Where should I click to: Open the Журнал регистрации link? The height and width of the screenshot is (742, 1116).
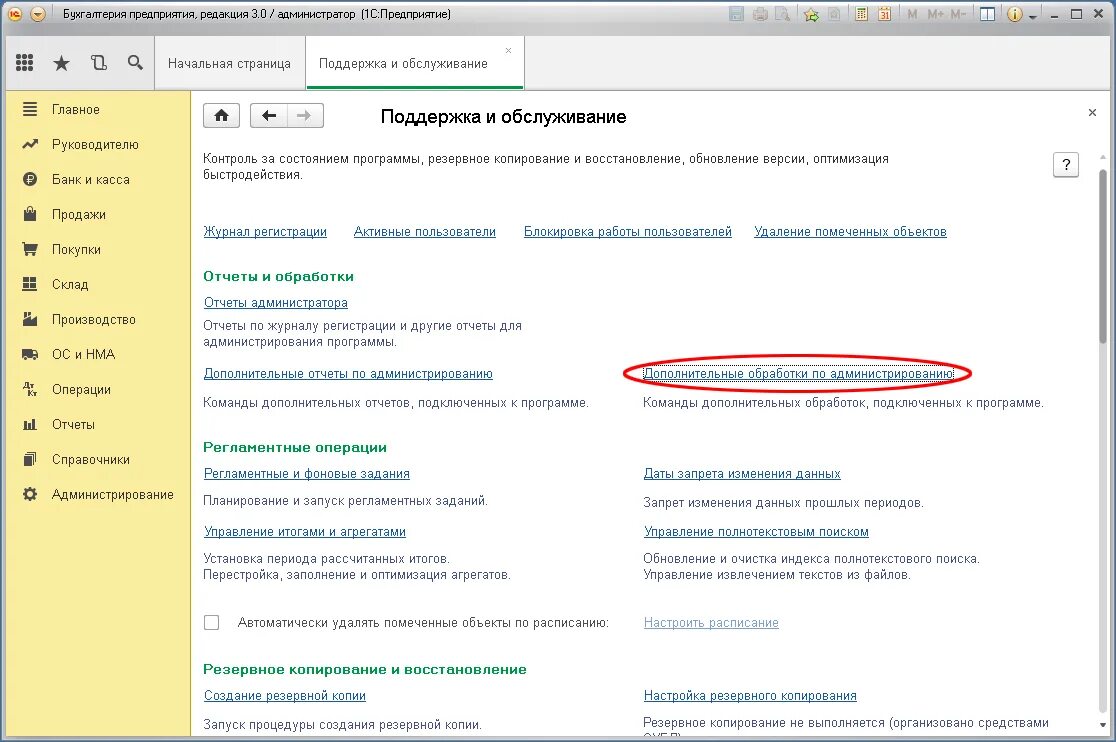[265, 231]
